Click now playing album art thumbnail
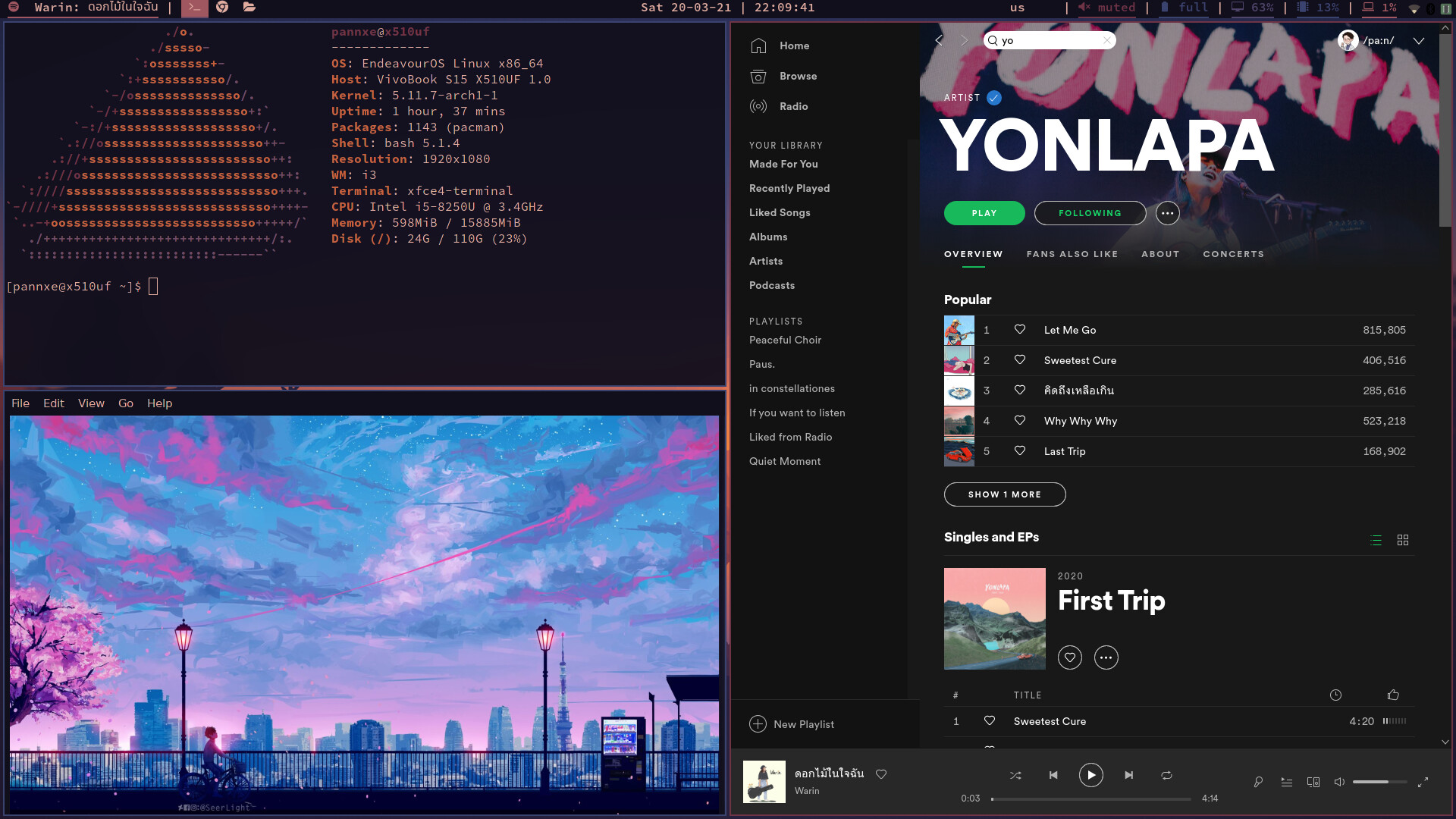The width and height of the screenshot is (1456, 819). [x=764, y=782]
